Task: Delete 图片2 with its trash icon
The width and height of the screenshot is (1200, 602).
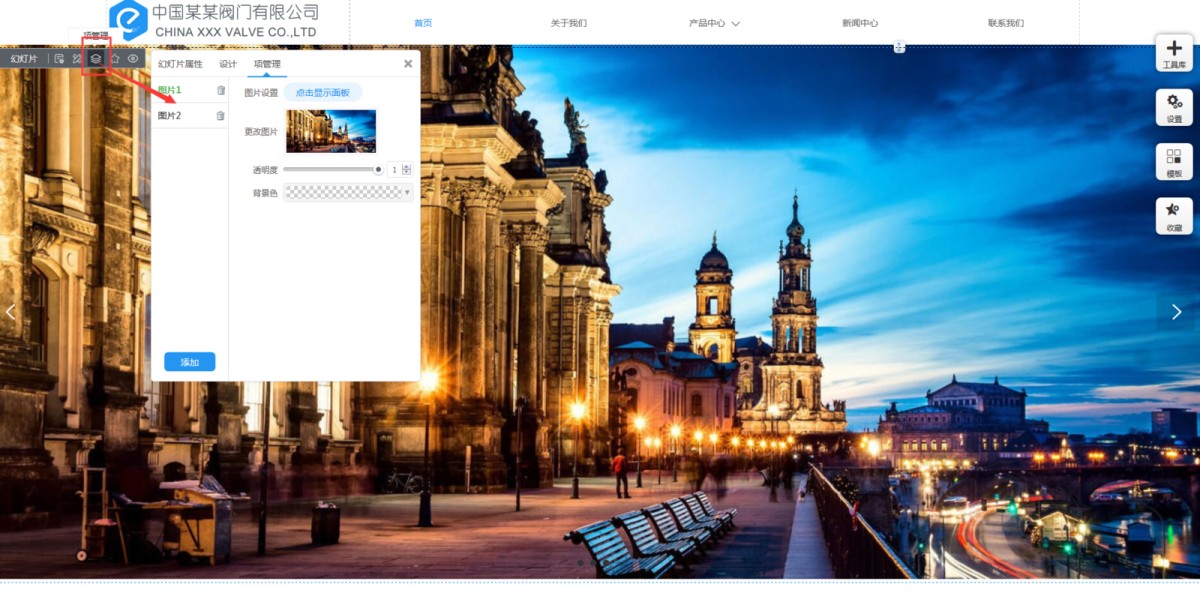Action: coord(221,116)
